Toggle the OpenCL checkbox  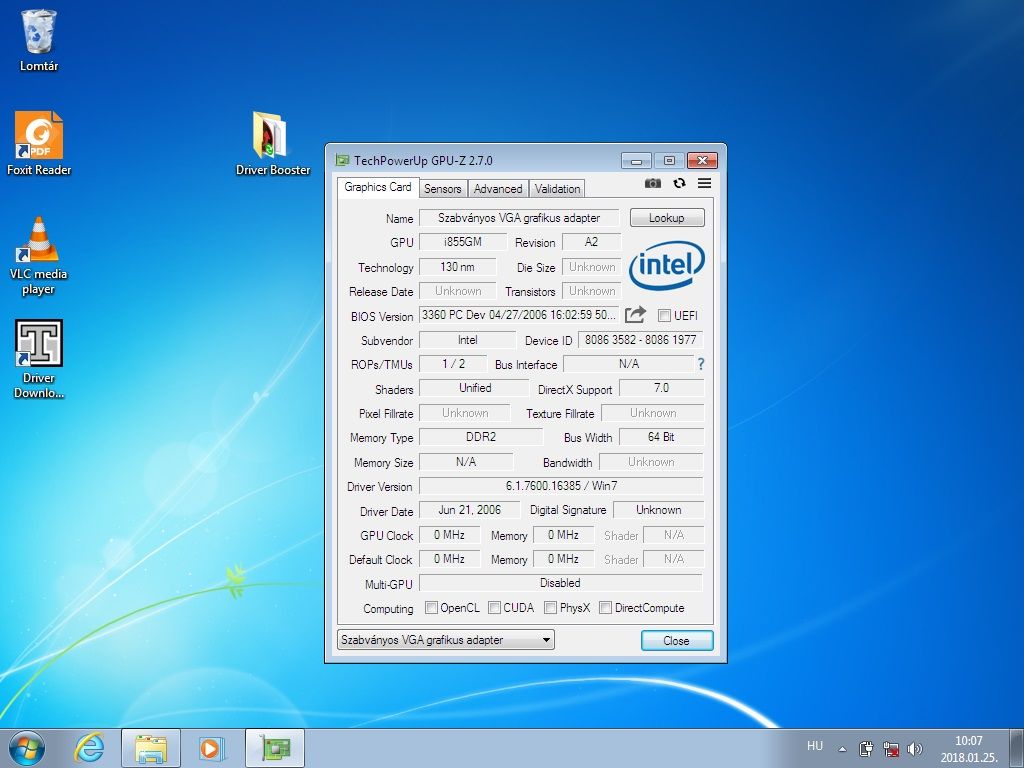(x=431, y=608)
